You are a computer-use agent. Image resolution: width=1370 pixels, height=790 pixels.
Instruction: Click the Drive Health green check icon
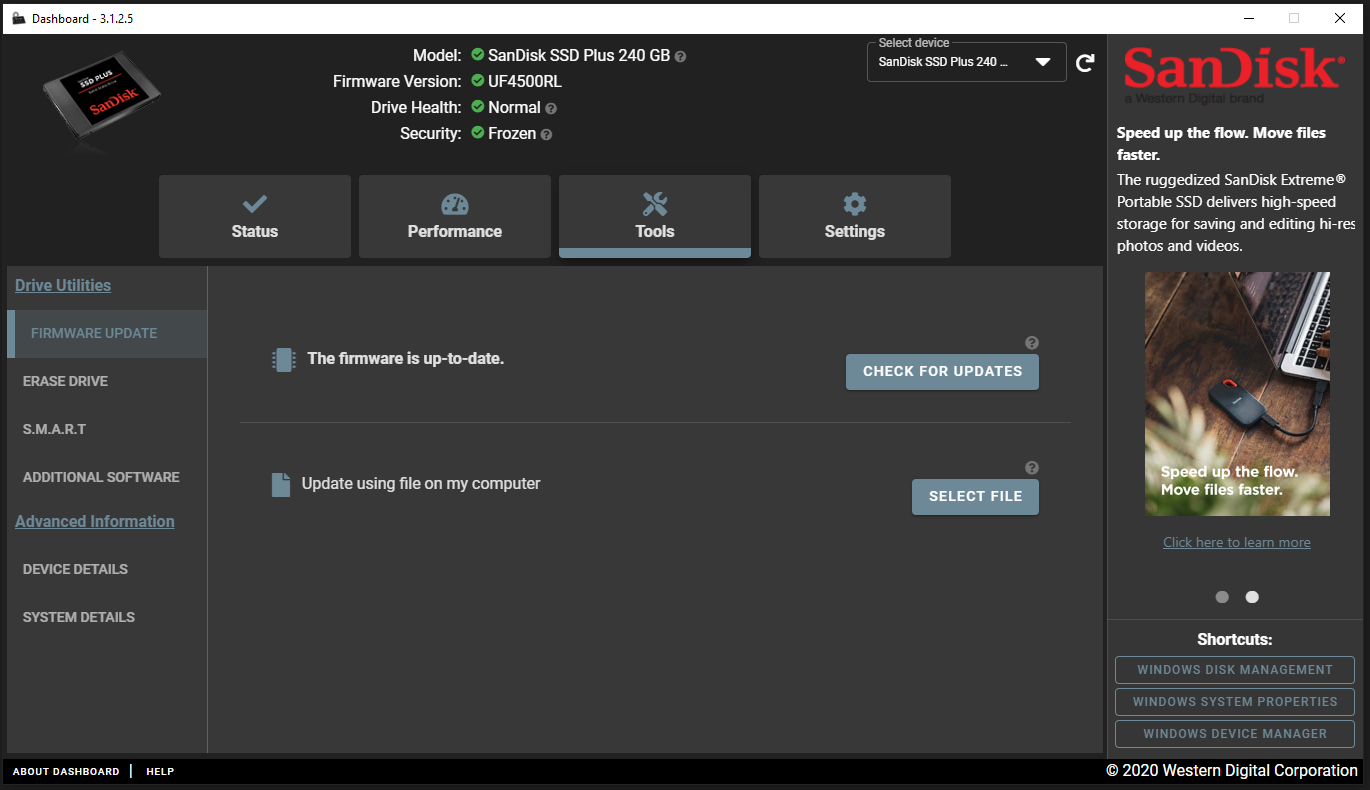click(x=478, y=107)
